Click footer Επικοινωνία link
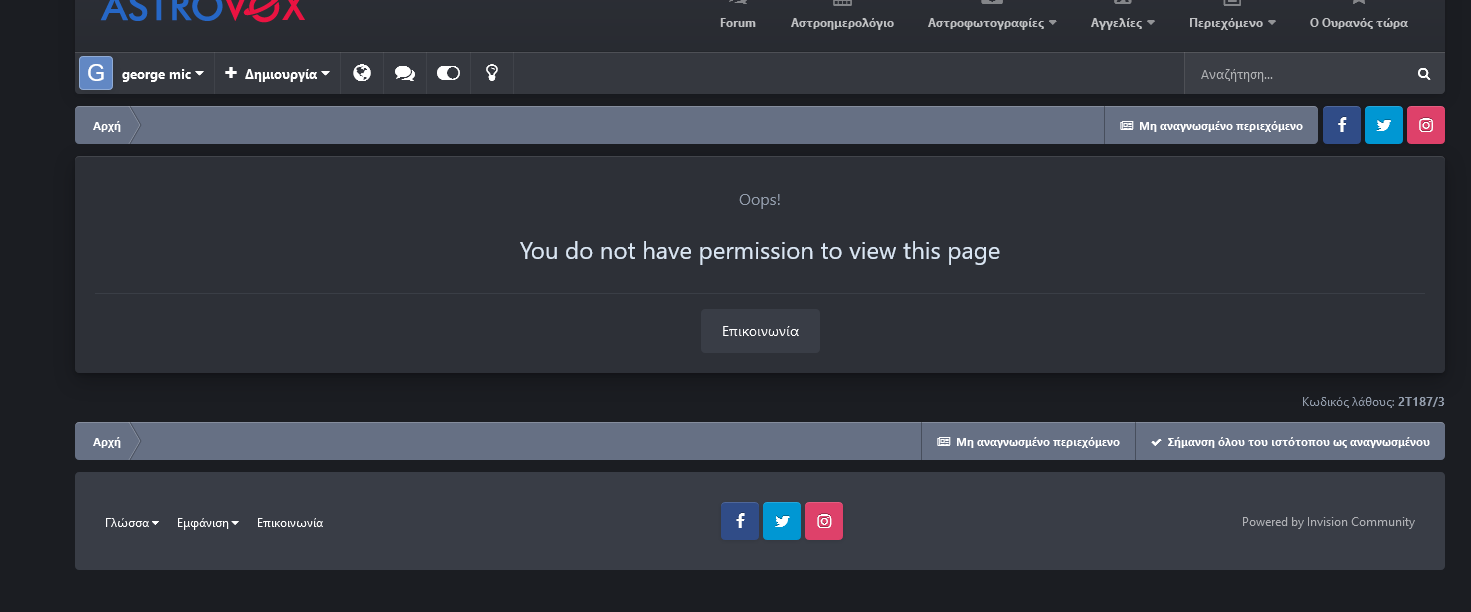The width and height of the screenshot is (1471, 612). (x=290, y=523)
